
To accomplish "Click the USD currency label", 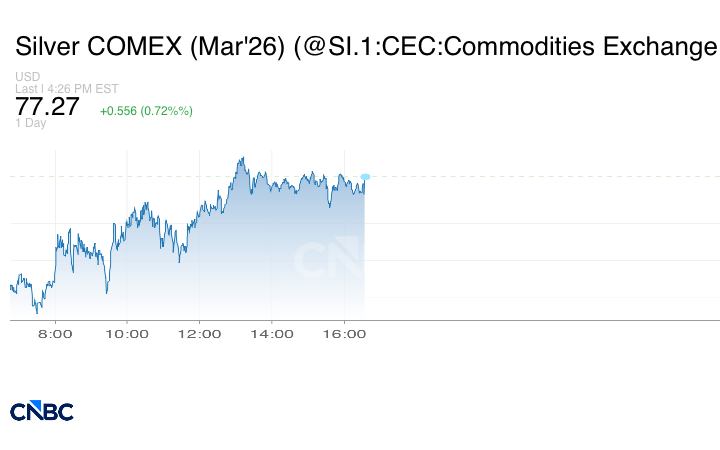I will tap(27, 77).
